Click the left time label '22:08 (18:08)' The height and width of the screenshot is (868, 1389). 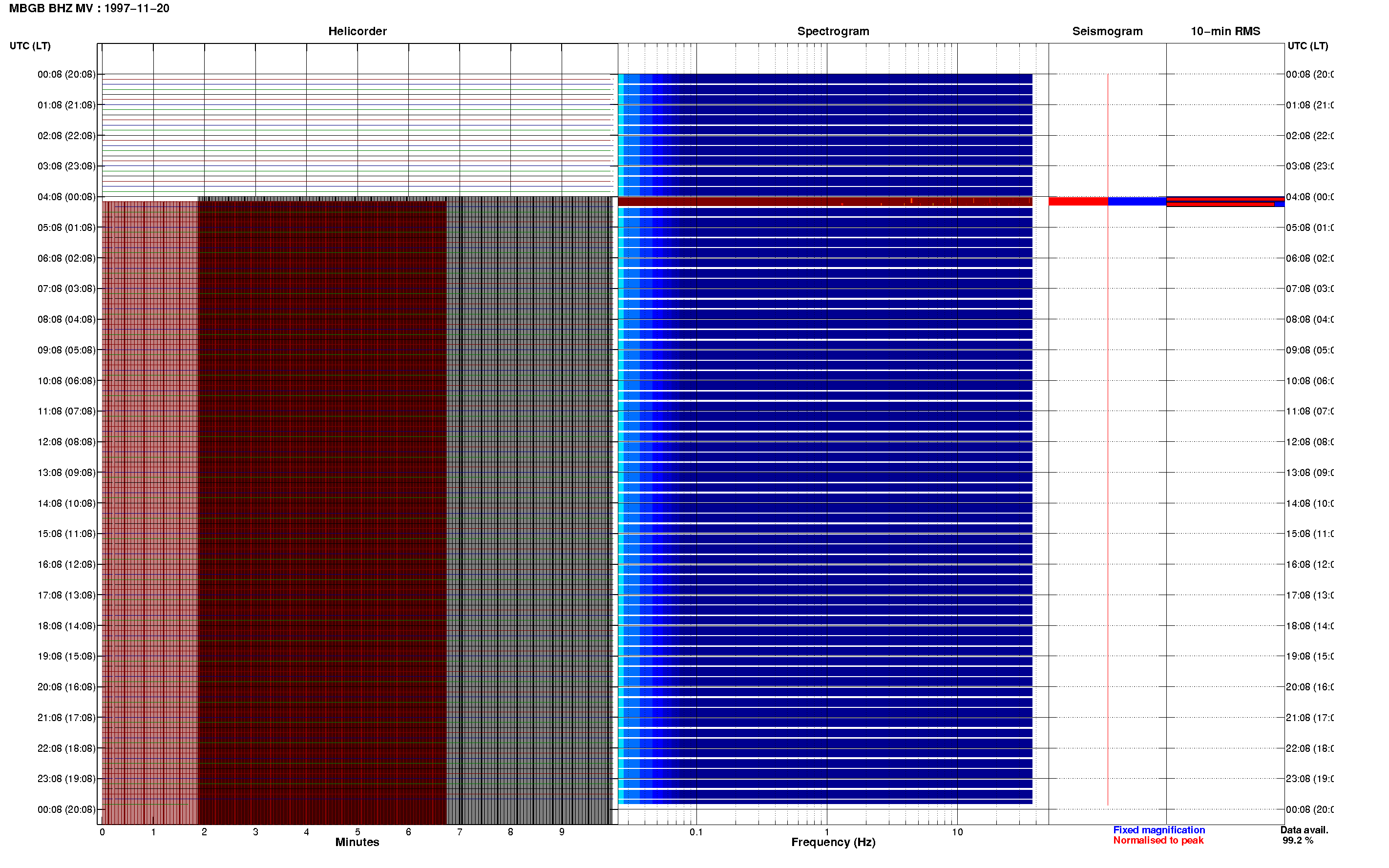pos(66,748)
